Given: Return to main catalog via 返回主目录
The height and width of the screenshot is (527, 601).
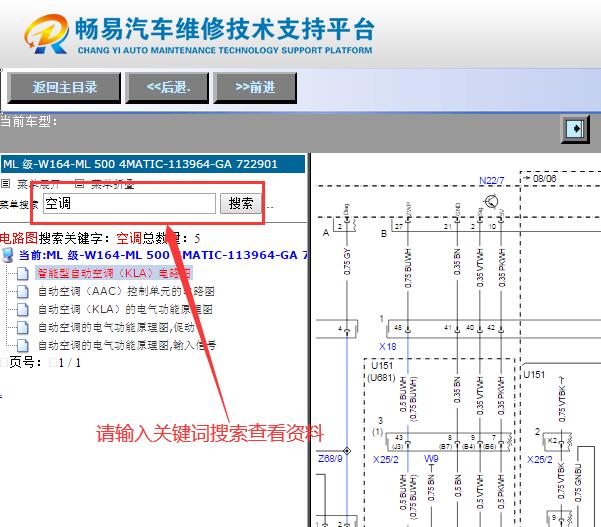Looking at the screenshot, I should point(64,87).
